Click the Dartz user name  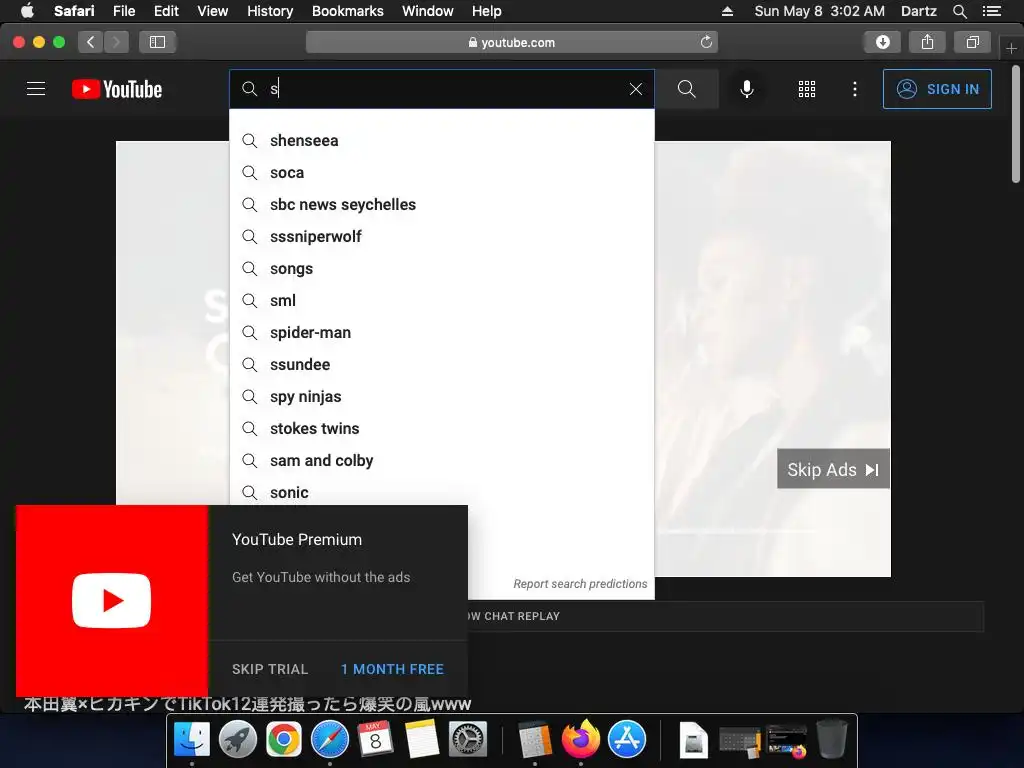pos(918,11)
